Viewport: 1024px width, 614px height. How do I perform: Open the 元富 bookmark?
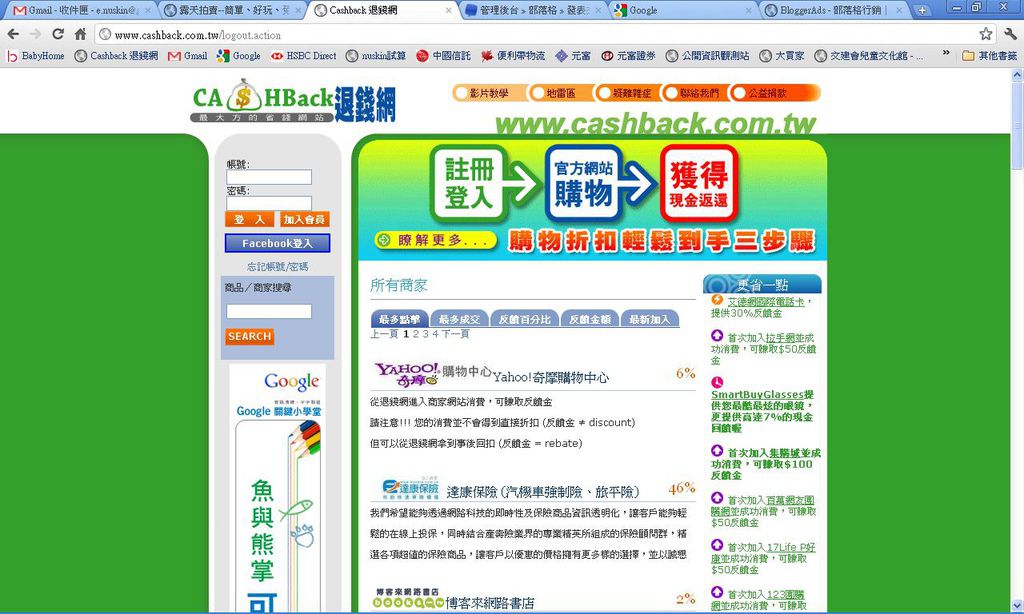(x=573, y=56)
